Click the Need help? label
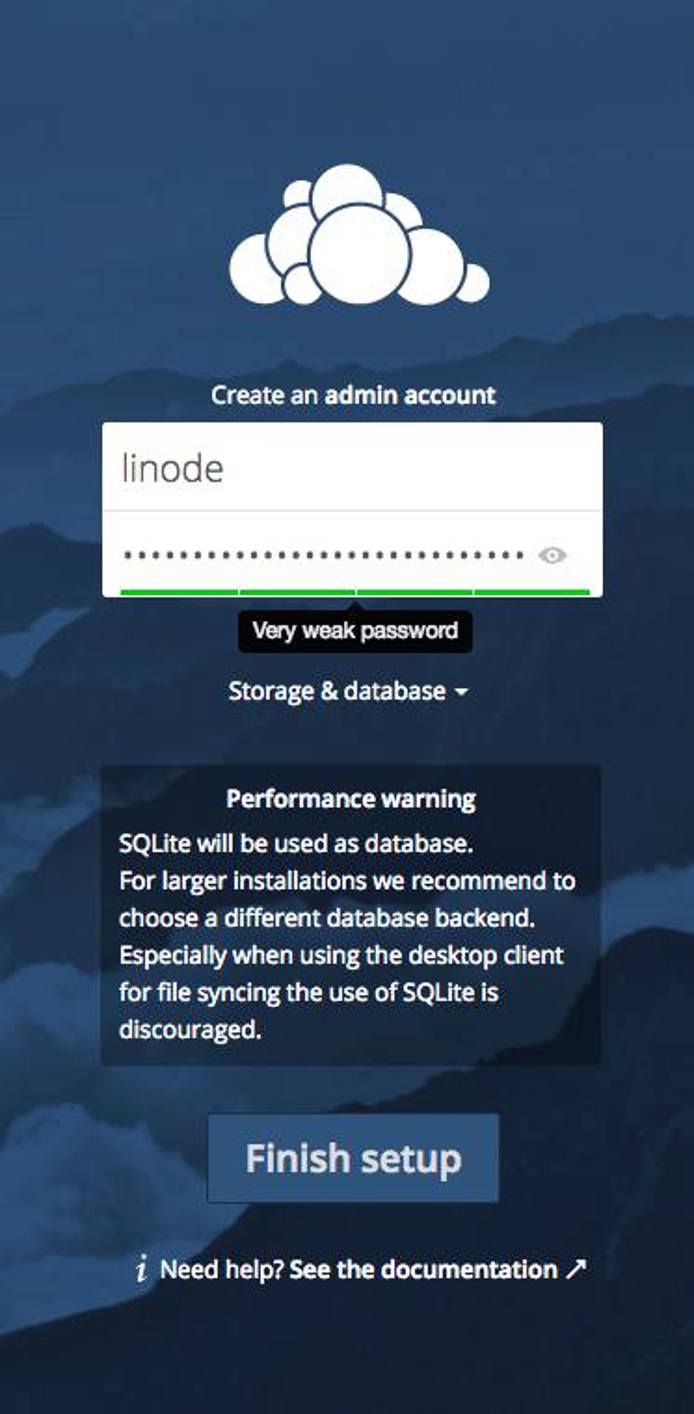The height and width of the screenshot is (1414, 694). (222, 1270)
